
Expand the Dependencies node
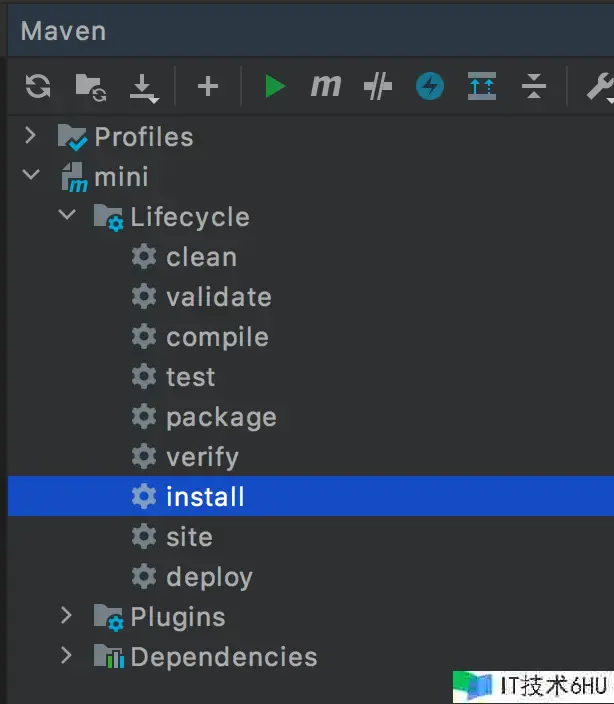click(x=67, y=656)
